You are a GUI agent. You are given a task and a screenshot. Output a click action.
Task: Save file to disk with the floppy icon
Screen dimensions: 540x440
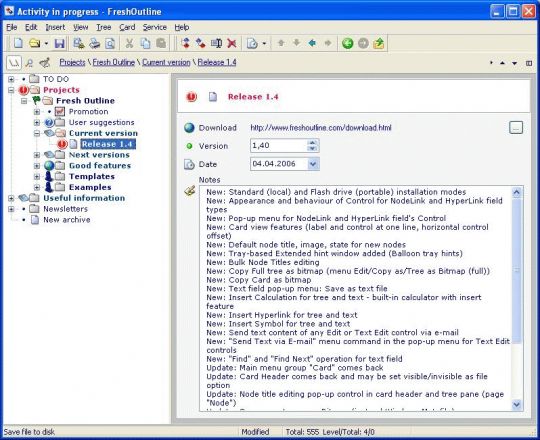coord(59,43)
